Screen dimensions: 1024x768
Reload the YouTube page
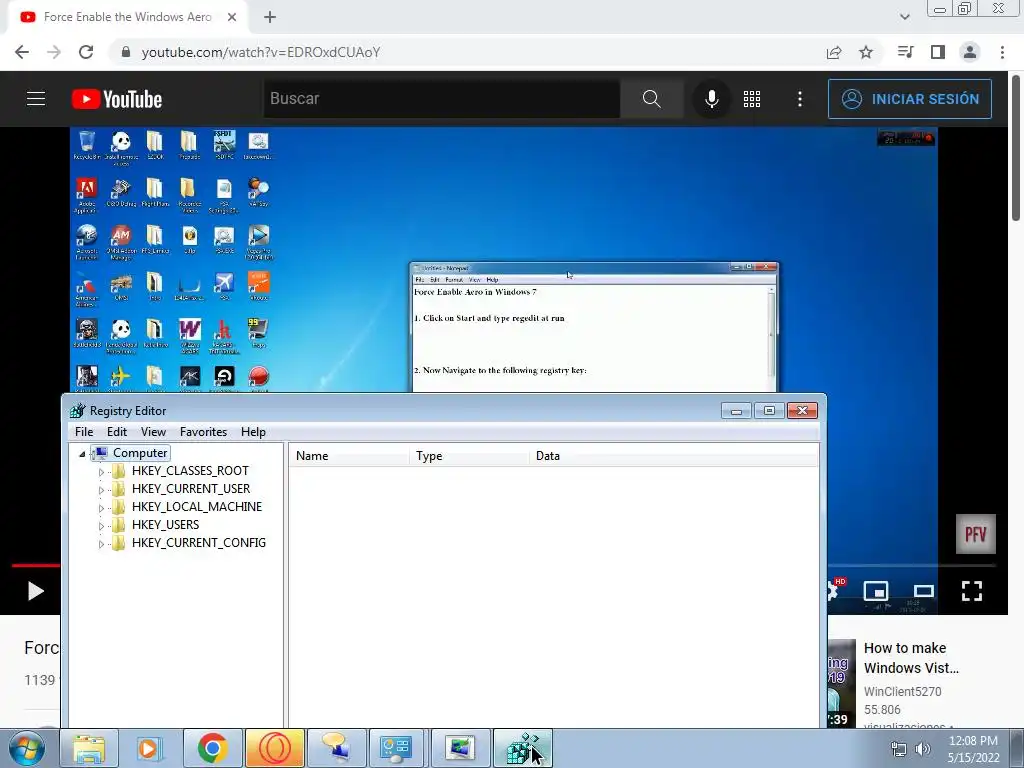(86, 52)
